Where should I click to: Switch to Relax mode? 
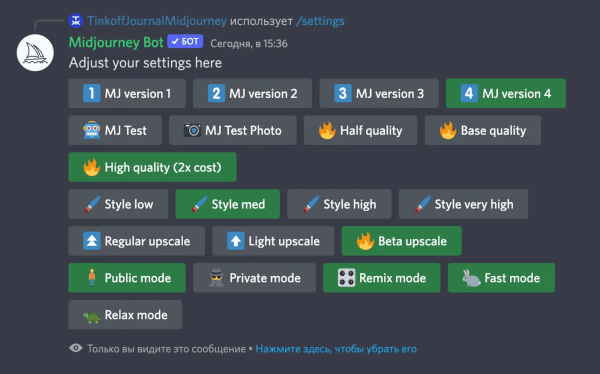[125, 315]
